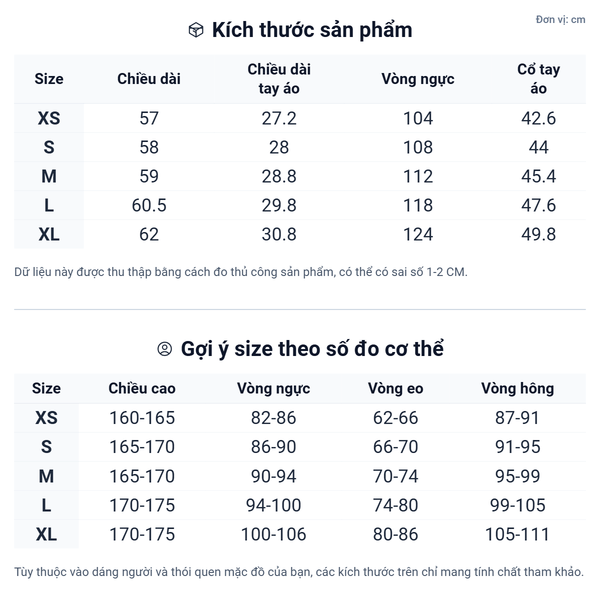The height and width of the screenshot is (600, 600).
Task: Click the 60.5 length value for size L
Action: click(149, 206)
